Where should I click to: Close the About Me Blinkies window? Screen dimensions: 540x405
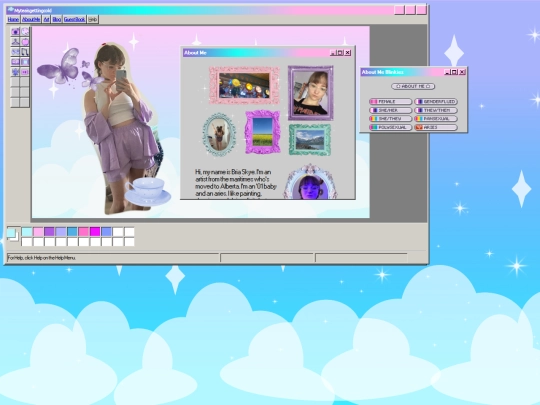point(462,72)
